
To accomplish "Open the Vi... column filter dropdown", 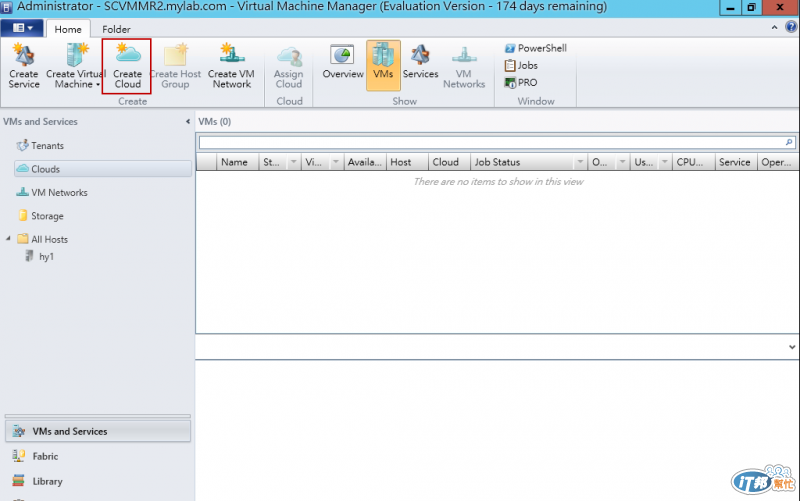I will tap(336, 162).
